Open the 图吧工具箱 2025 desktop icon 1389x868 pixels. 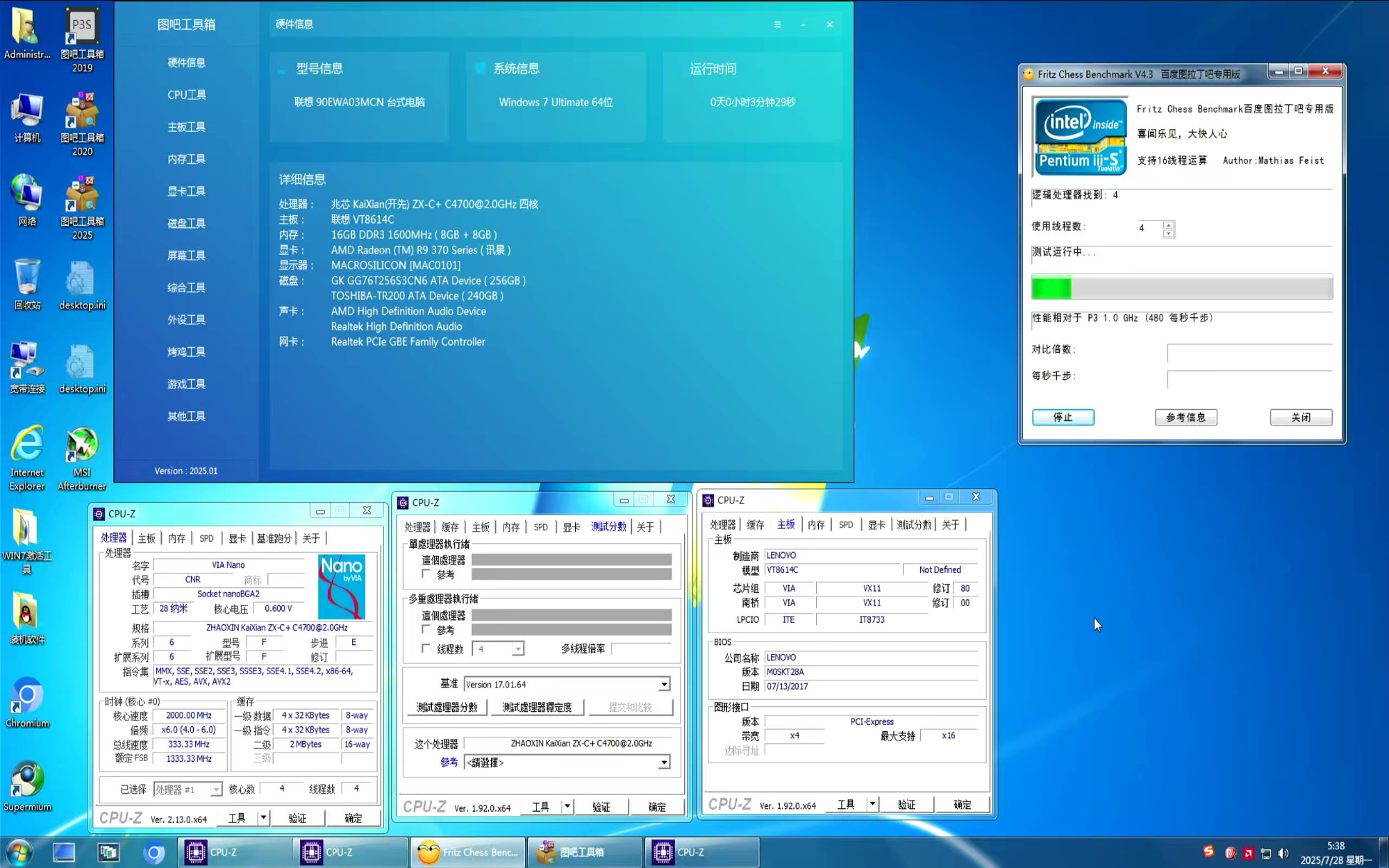click(82, 207)
